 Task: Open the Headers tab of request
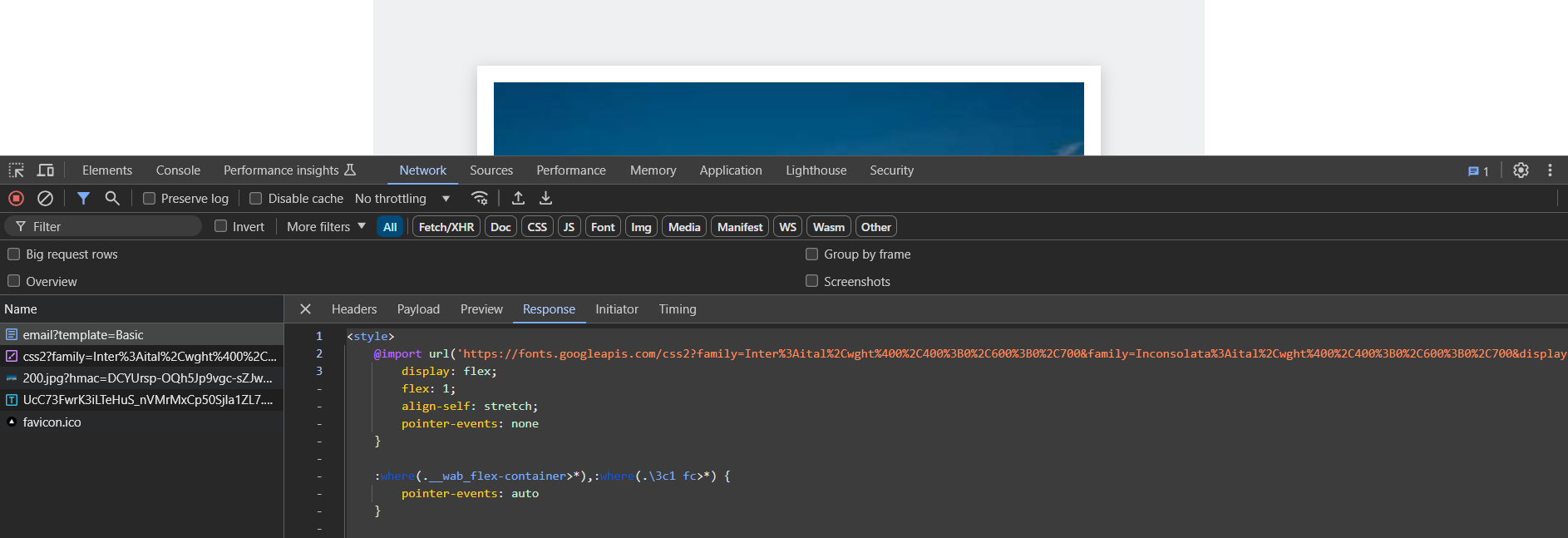click(354, 309)
